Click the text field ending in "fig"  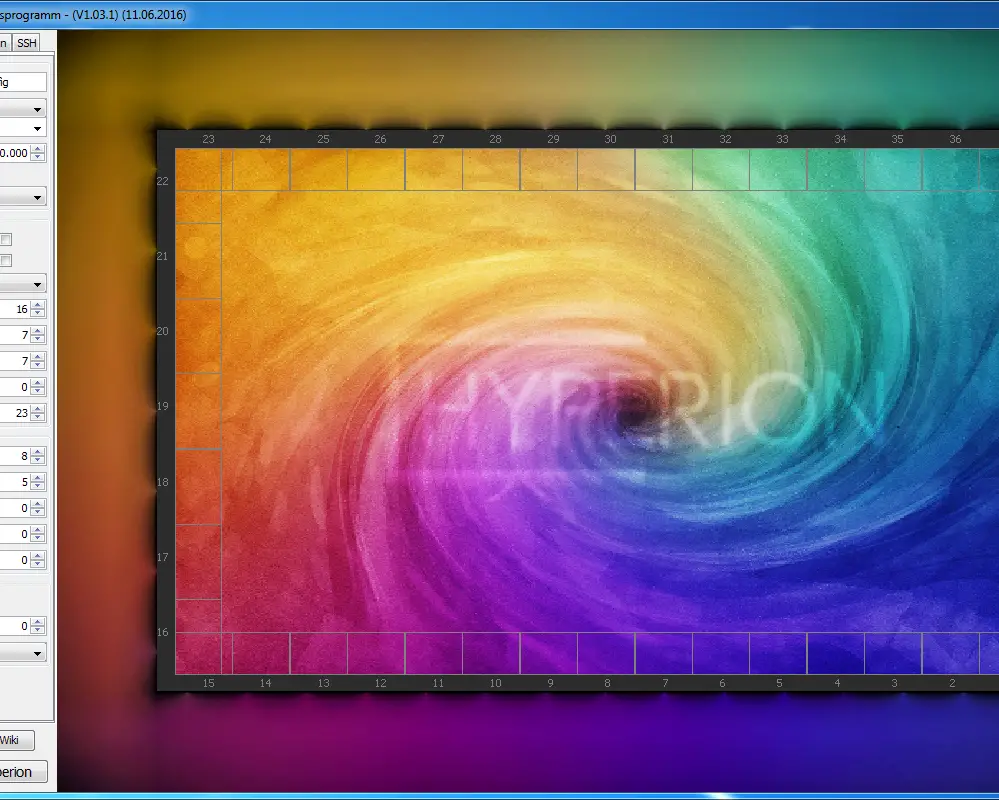23,82
